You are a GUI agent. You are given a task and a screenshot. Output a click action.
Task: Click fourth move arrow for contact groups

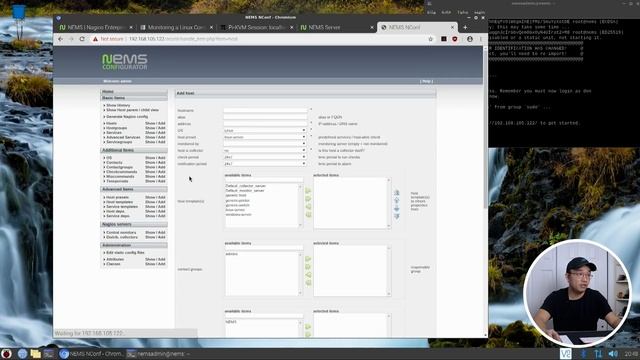tap(308, 282)
